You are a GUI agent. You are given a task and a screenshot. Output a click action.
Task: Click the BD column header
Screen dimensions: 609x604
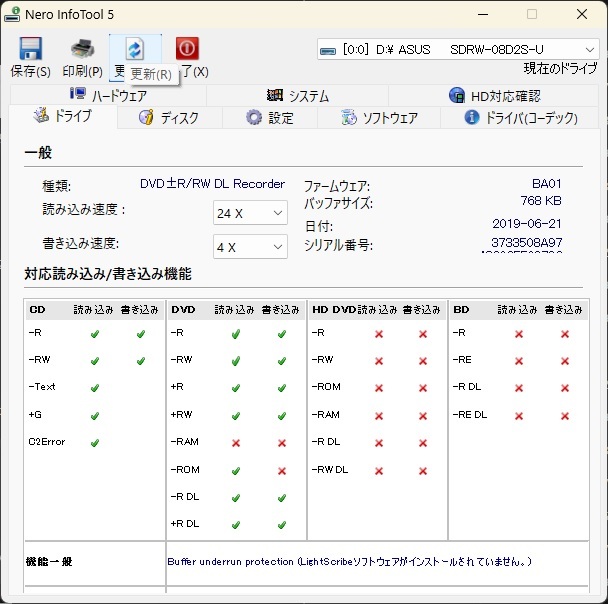click(461, 310)
